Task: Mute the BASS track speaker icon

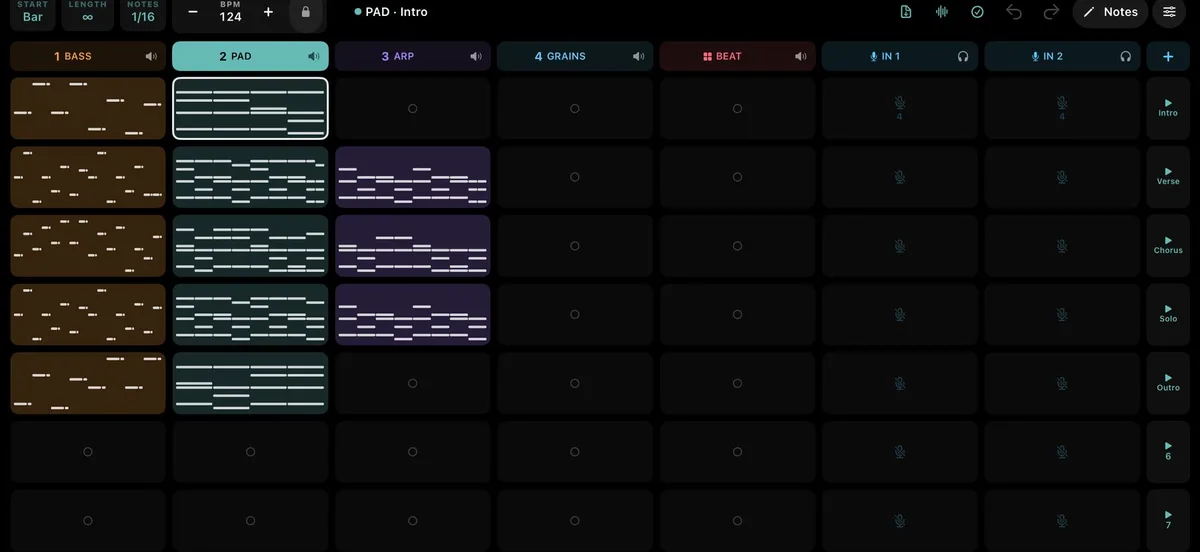Action: point(151,56)
